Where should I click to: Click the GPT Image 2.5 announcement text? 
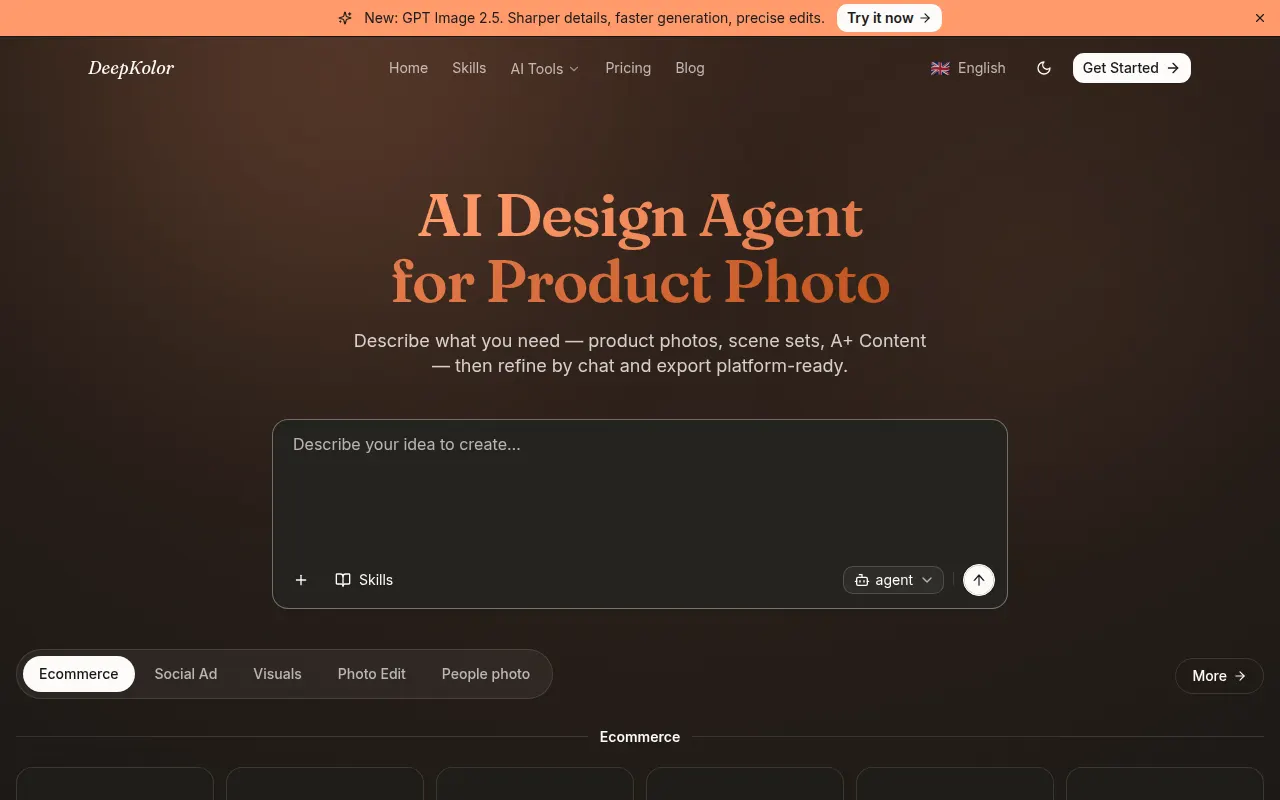594,18
